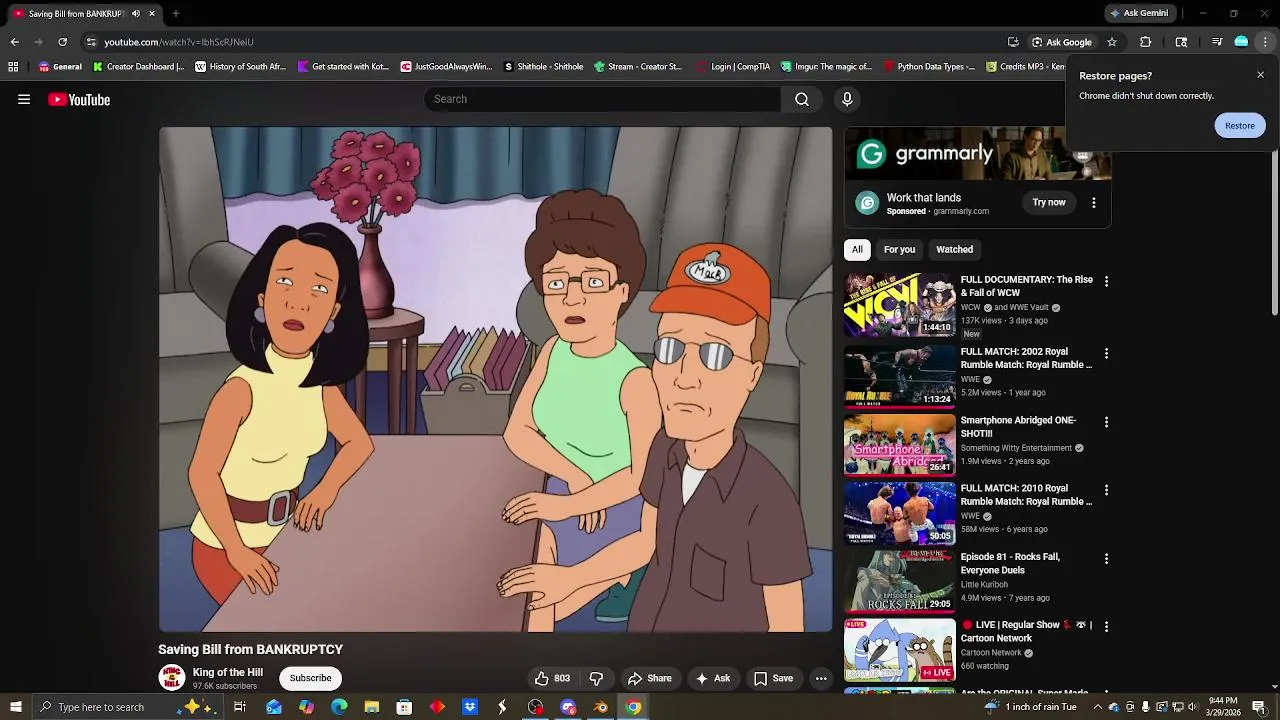Select the For you filter chip

pos(899,249)
